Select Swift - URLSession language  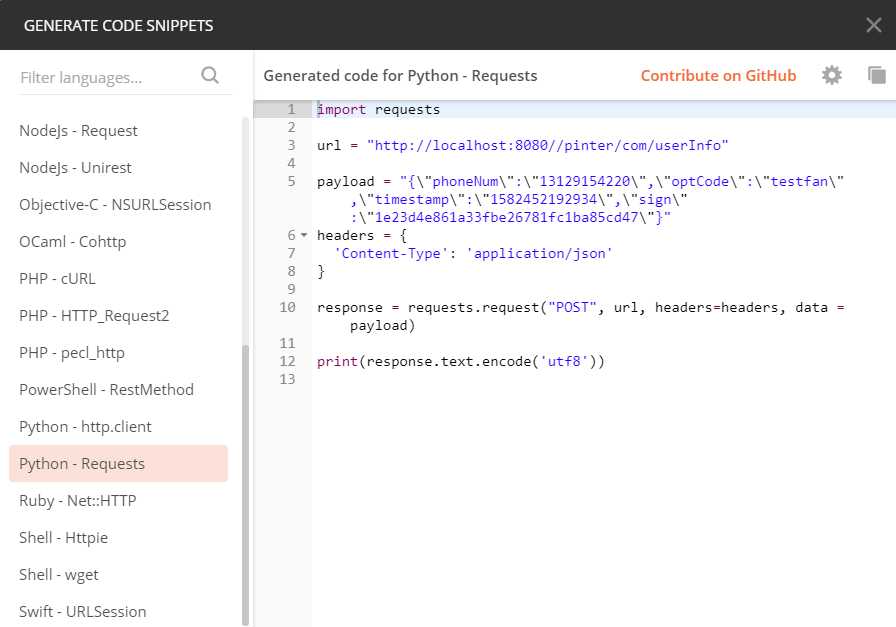(x=83, y=612)
